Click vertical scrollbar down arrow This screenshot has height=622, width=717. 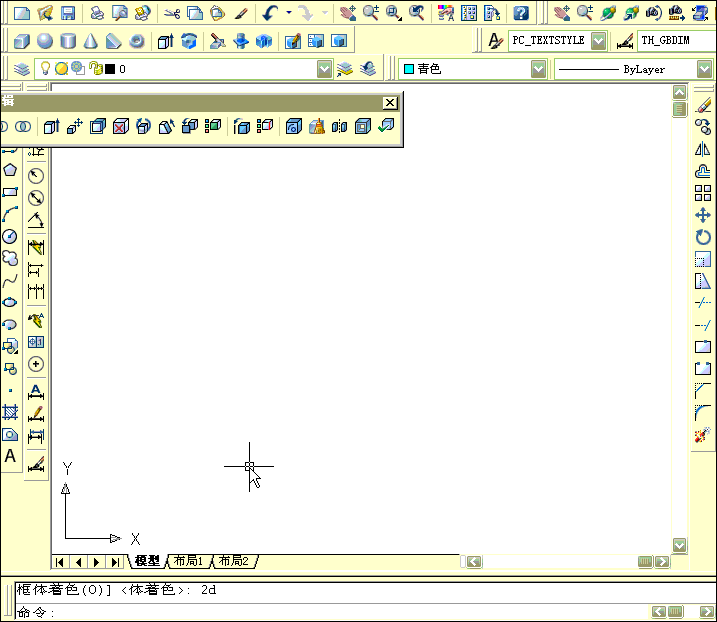pos(680,545)
